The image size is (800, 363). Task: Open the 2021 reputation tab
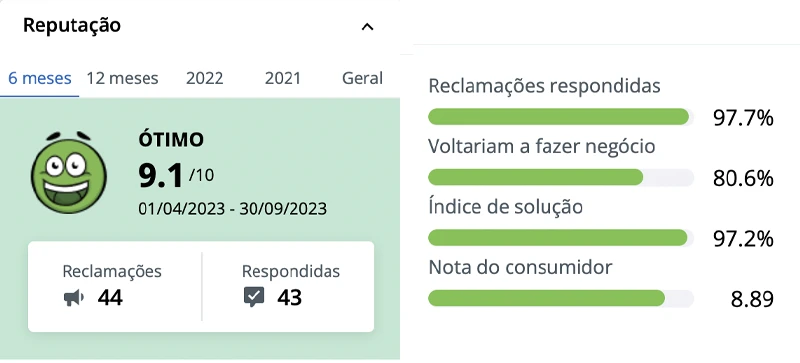coord(283,79)
